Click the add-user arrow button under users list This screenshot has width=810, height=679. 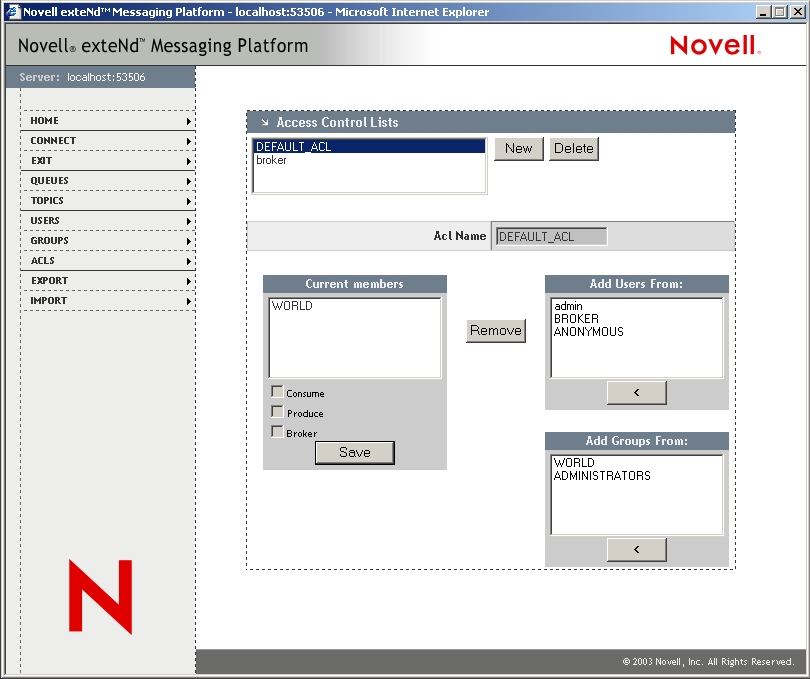[636, 393]
